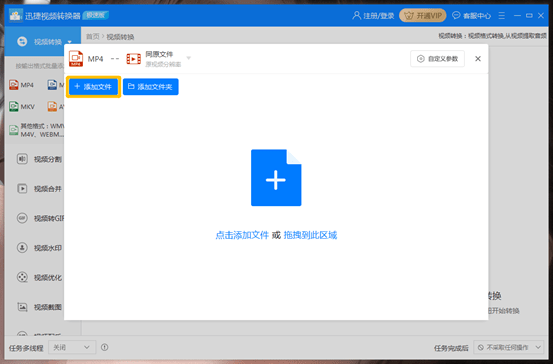Click the film strip icon beside 同原文件
The image size is (553, 364).
(134, 59)
